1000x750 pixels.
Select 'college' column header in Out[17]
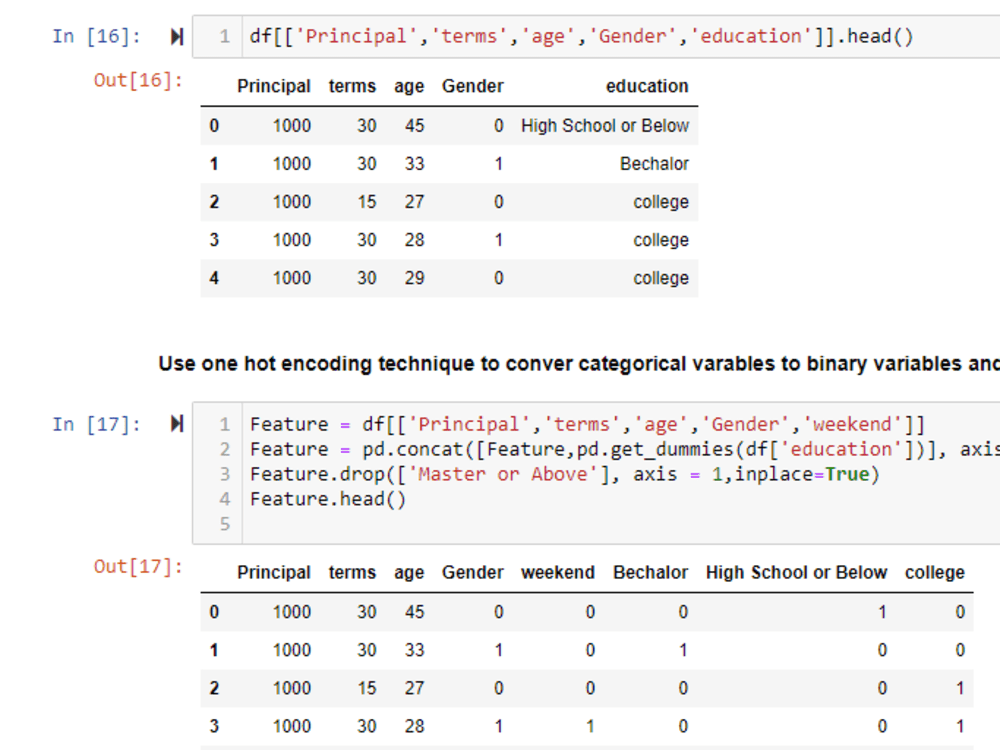point(934,573)
